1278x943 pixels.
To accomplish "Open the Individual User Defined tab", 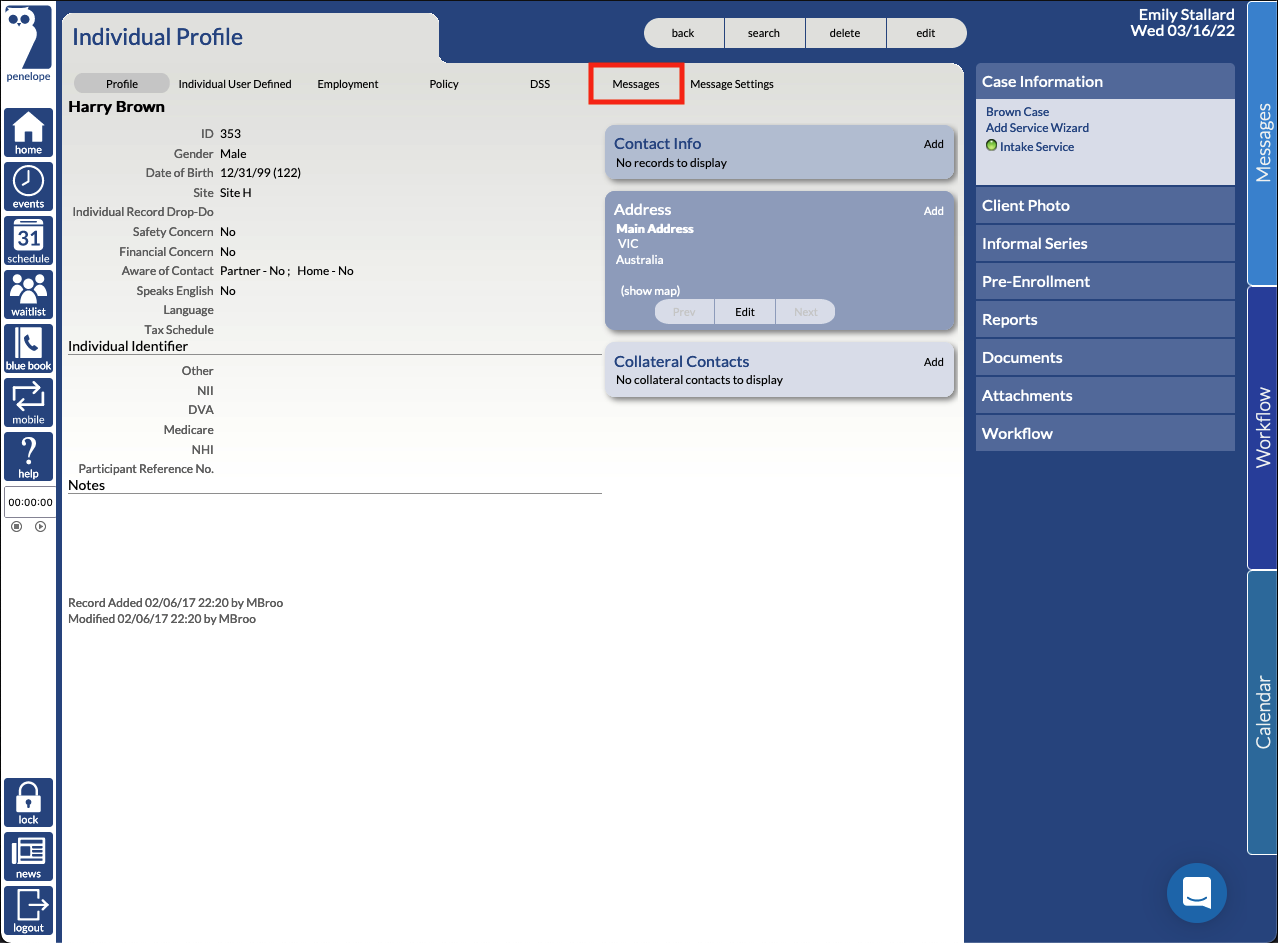I will coord(235,84).
